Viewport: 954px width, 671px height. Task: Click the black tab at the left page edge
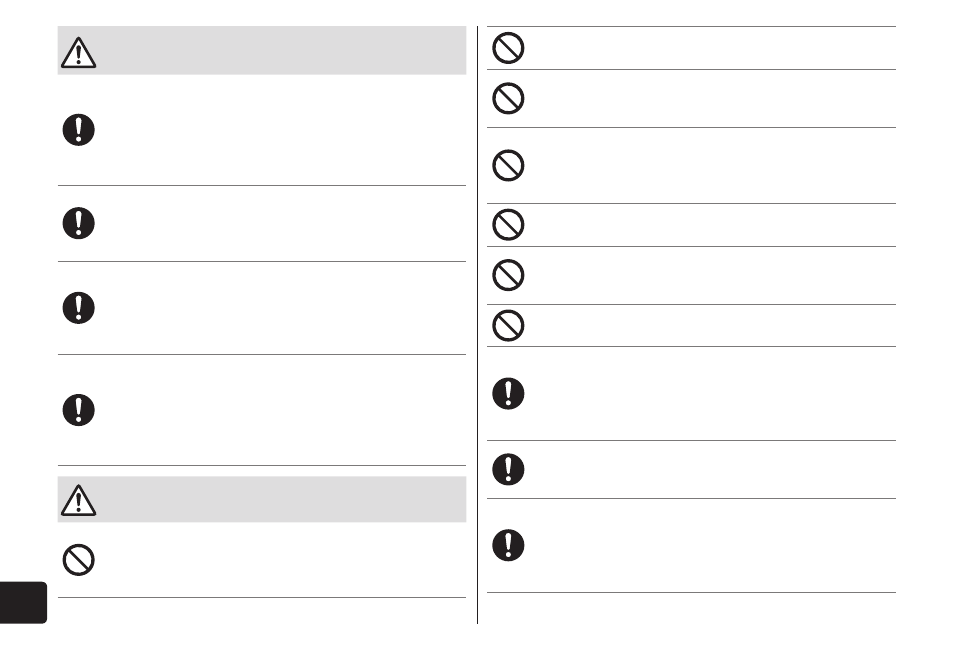point(23,602)
